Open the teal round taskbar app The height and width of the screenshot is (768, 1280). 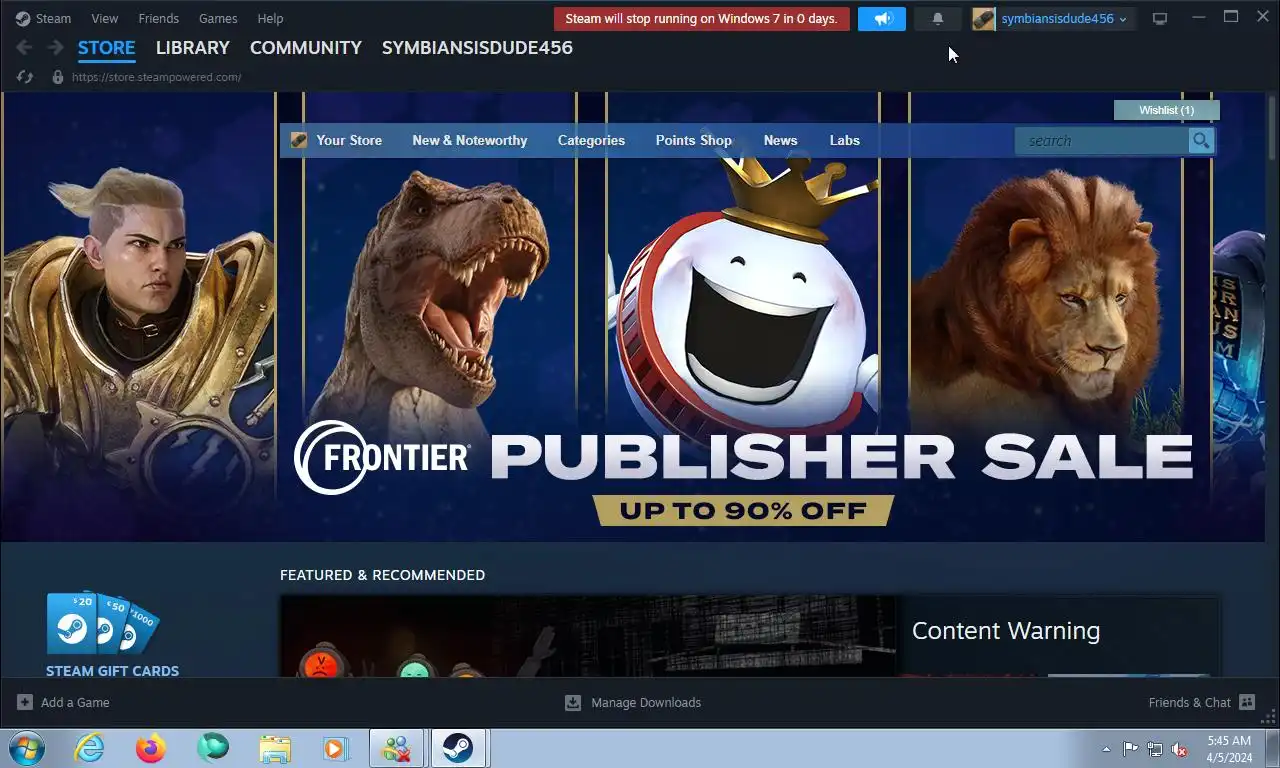coord(213,747)
